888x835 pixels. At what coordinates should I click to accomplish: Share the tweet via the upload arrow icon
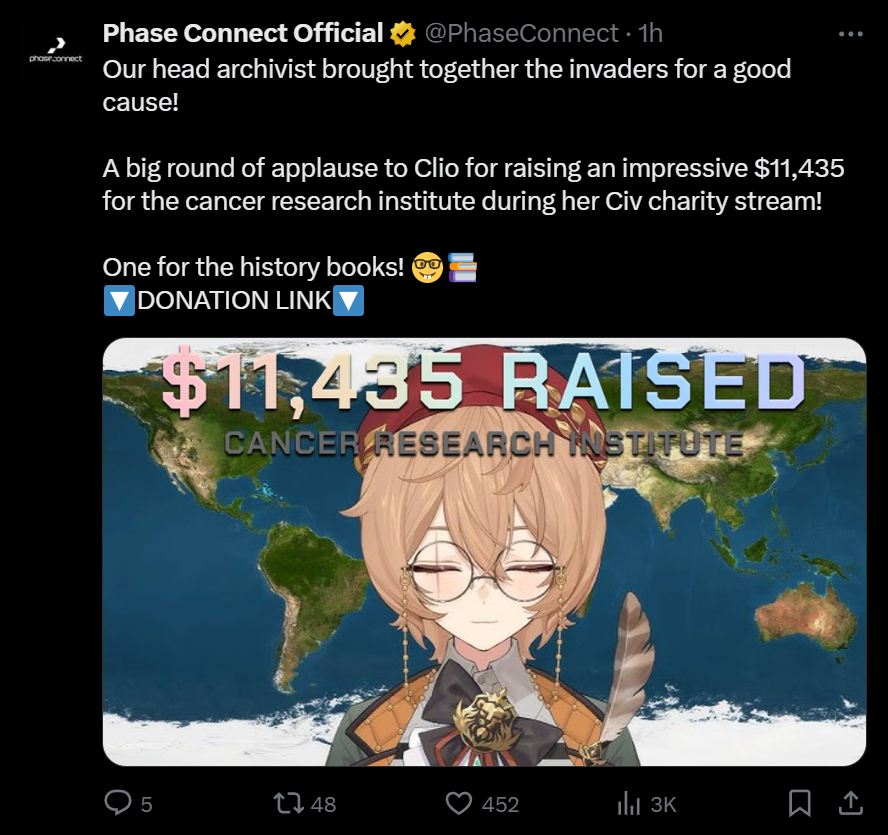point(850,803)
